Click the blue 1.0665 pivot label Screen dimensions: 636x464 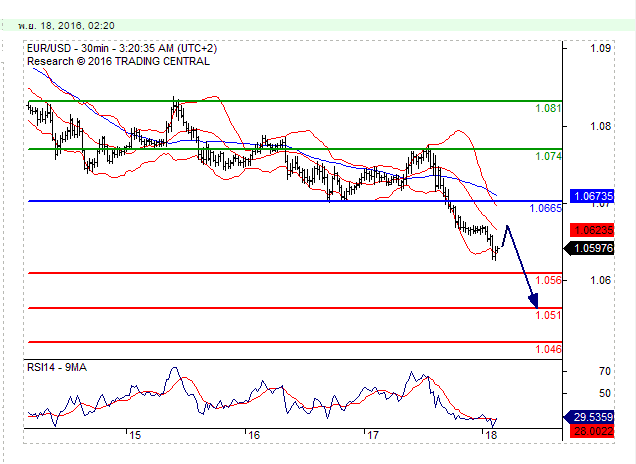[x=546, y=208]
